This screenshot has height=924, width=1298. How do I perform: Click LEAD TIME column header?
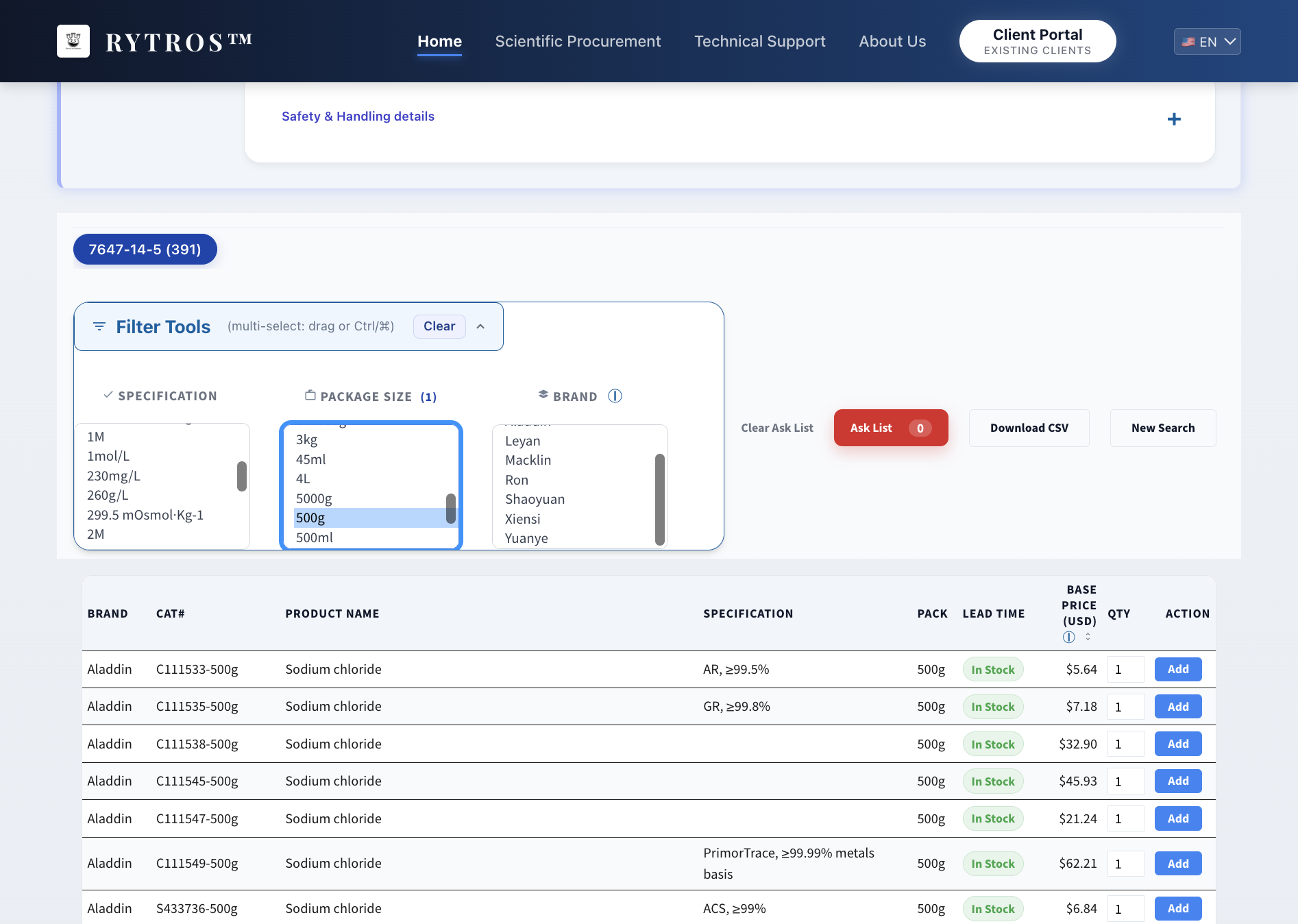pos(994,613)
